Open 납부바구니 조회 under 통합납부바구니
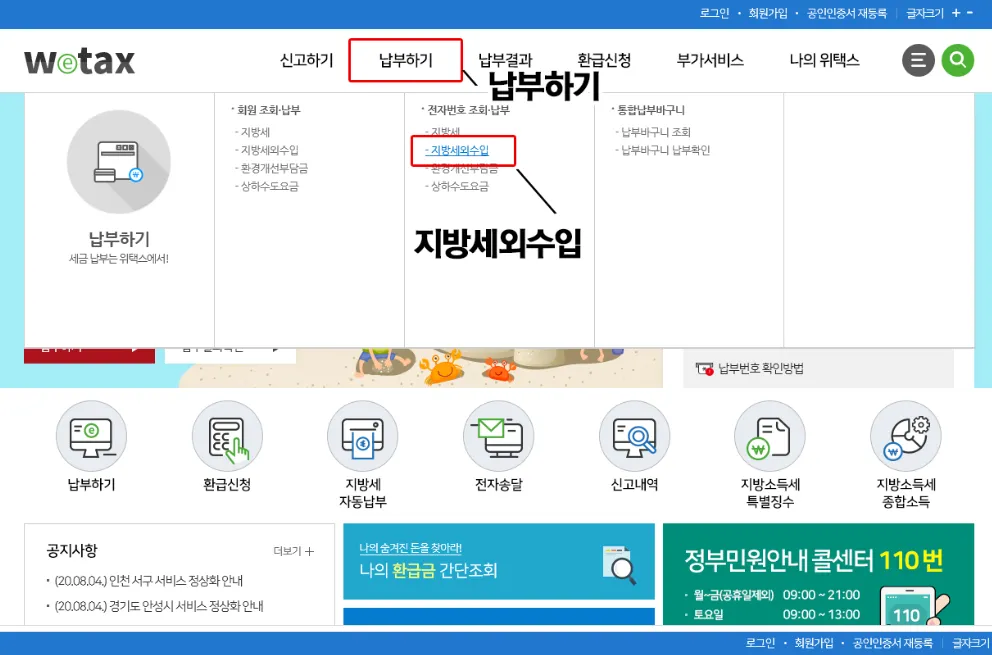Image resolution: width=992 pixels, height=655 pixels. coord(655,131)
